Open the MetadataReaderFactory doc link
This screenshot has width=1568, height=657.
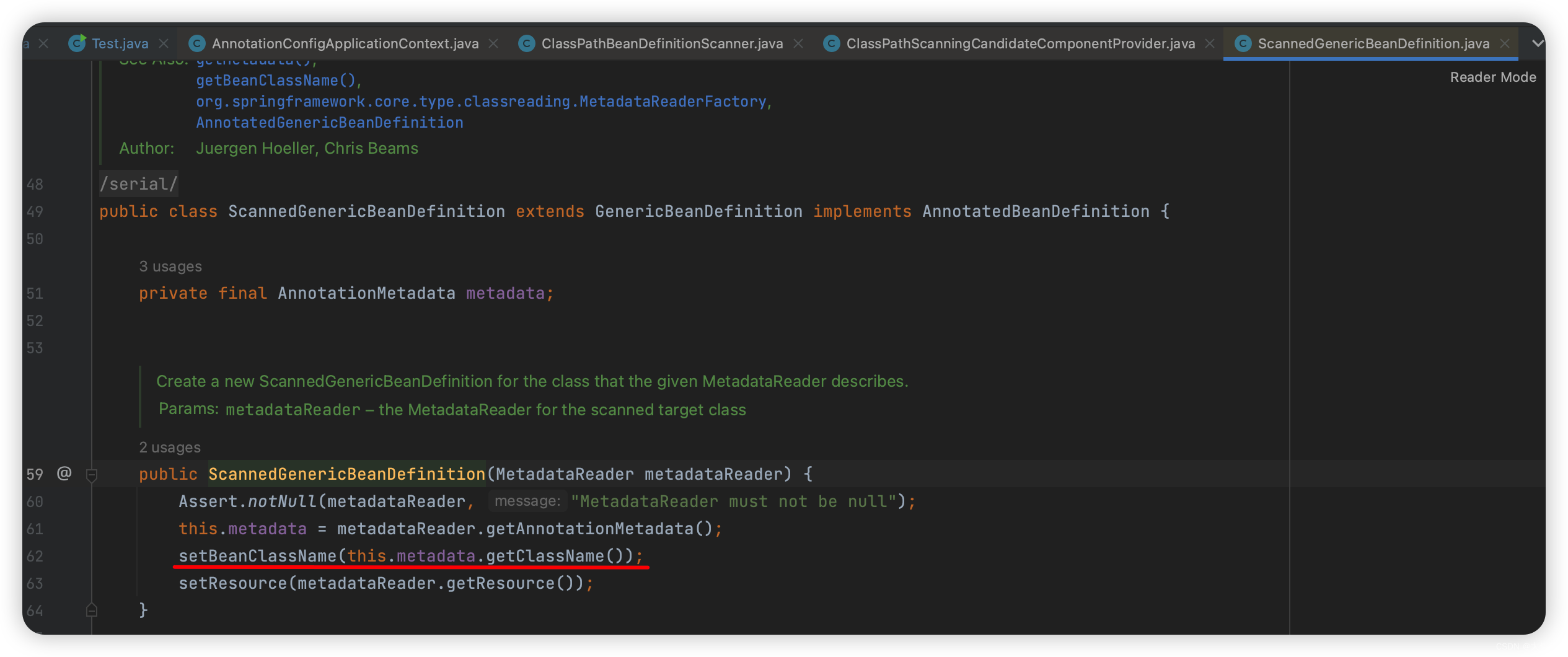[481, 102]
